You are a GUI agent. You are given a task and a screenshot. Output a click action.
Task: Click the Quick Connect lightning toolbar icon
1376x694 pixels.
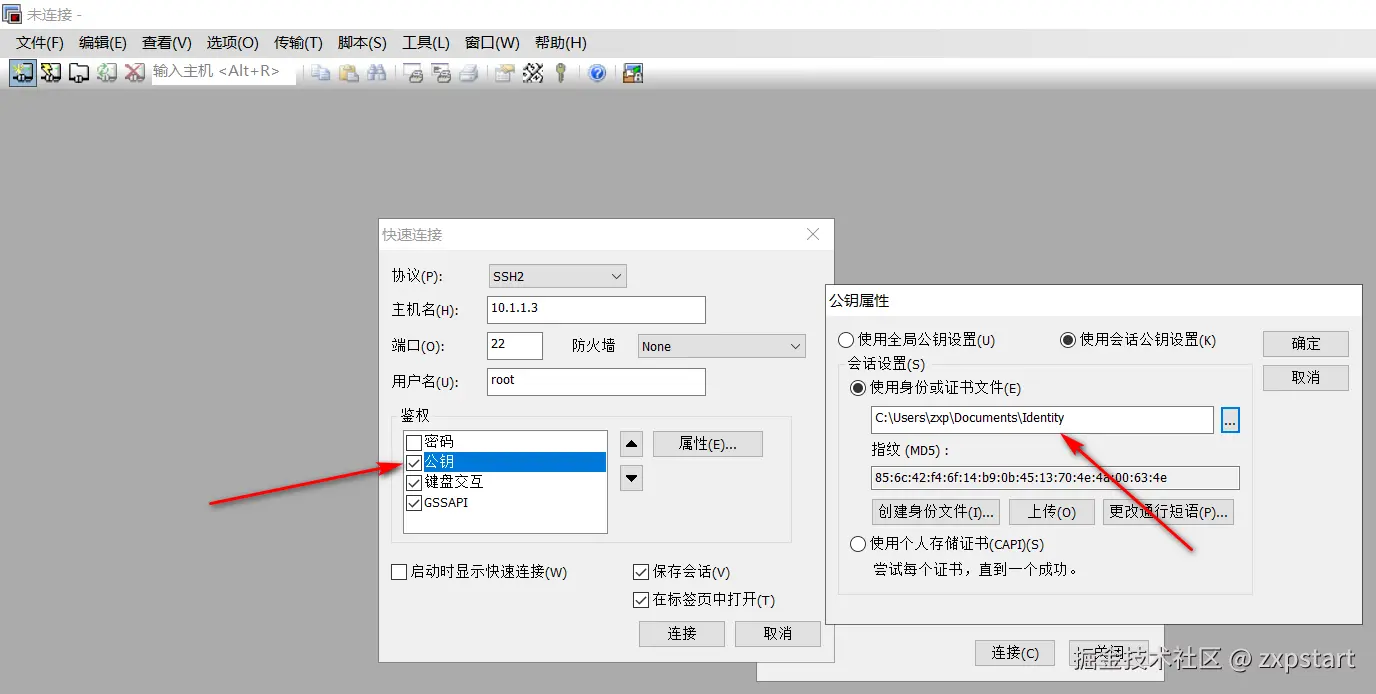(x=50, y=73)
